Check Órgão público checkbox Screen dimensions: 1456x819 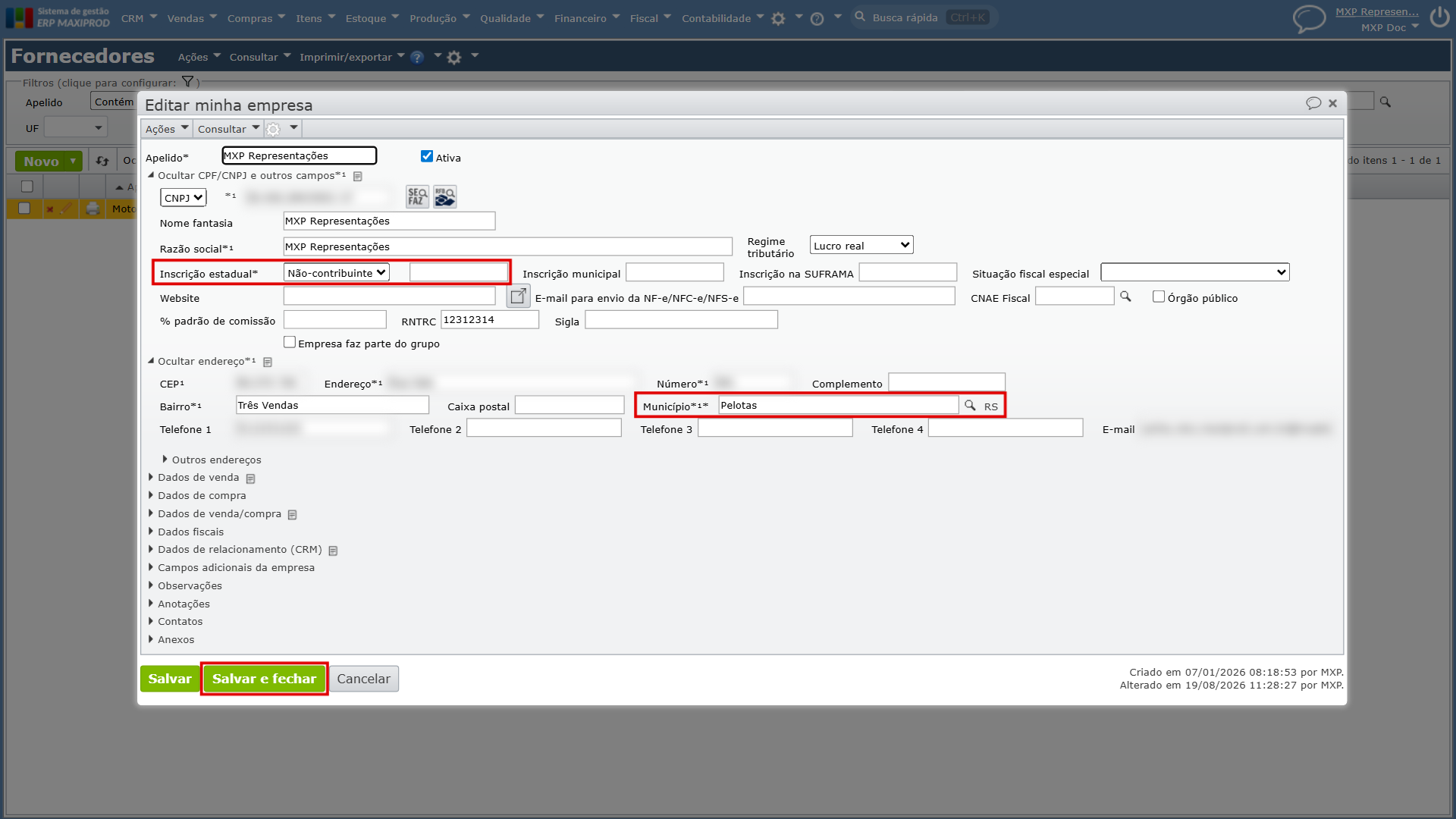1159,297
